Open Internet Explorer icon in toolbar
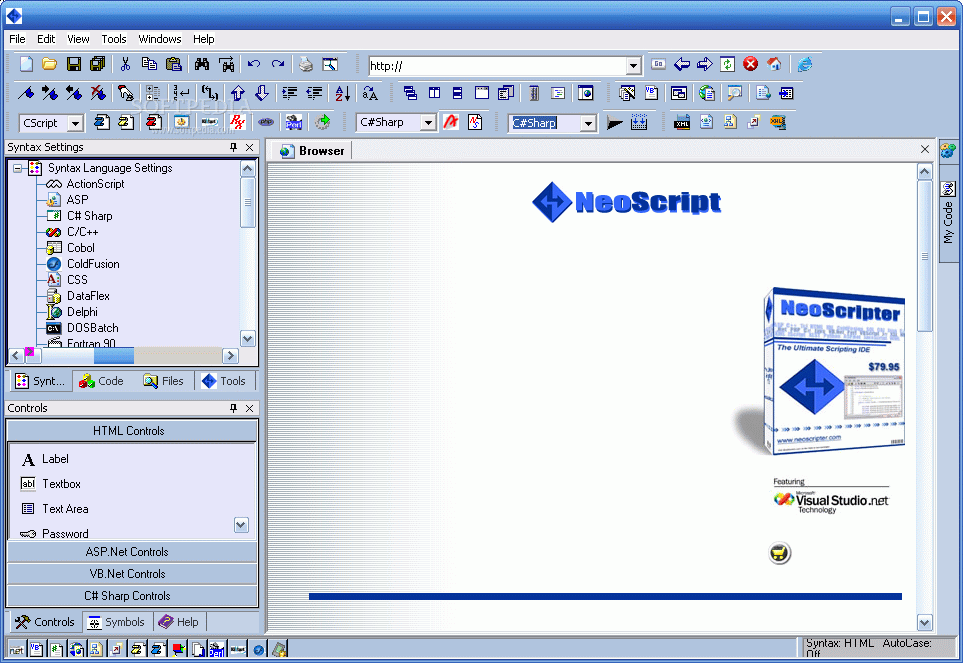Screen dimensions: 963x663 tap(805, 64)
